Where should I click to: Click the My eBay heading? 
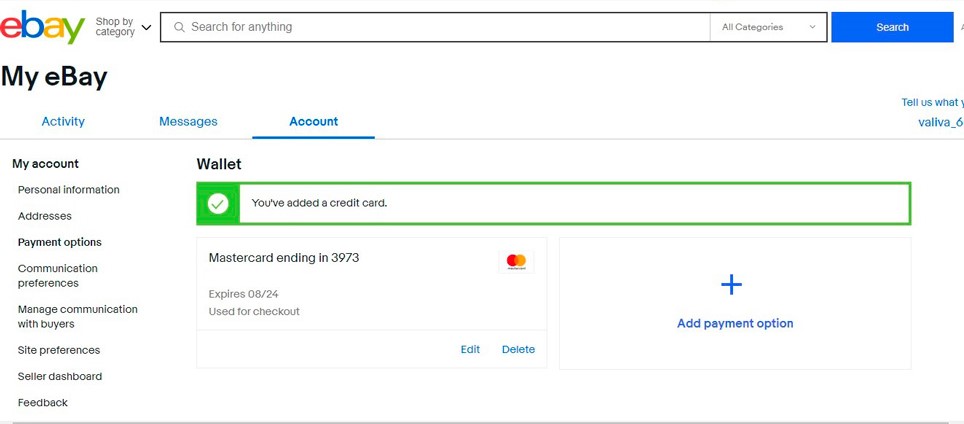(x=54, y=77)
